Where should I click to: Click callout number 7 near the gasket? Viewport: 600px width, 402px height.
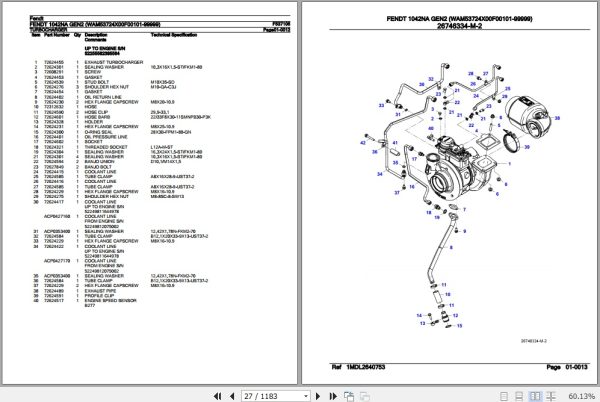click(x=464, y=209)
